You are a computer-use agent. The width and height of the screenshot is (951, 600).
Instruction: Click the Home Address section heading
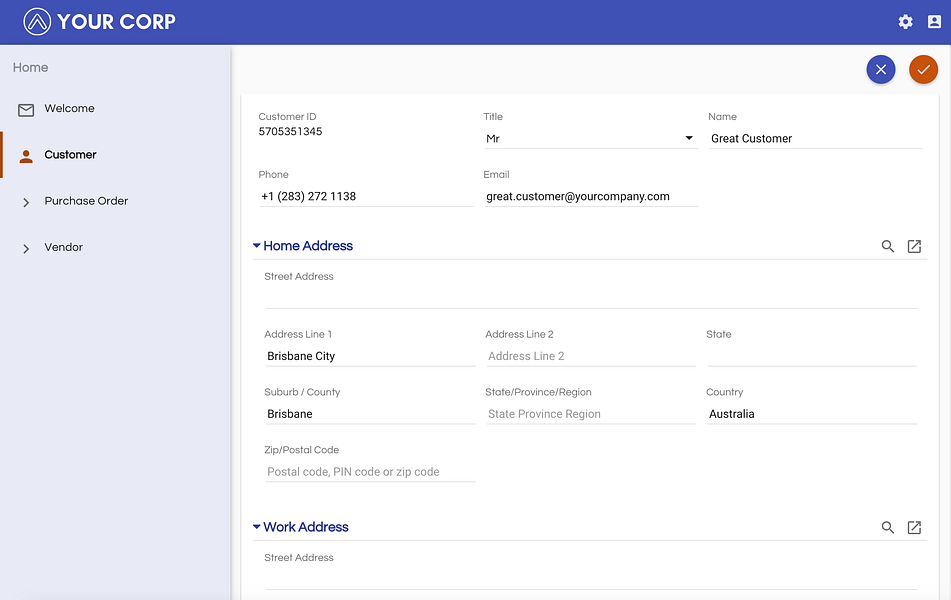307,246
